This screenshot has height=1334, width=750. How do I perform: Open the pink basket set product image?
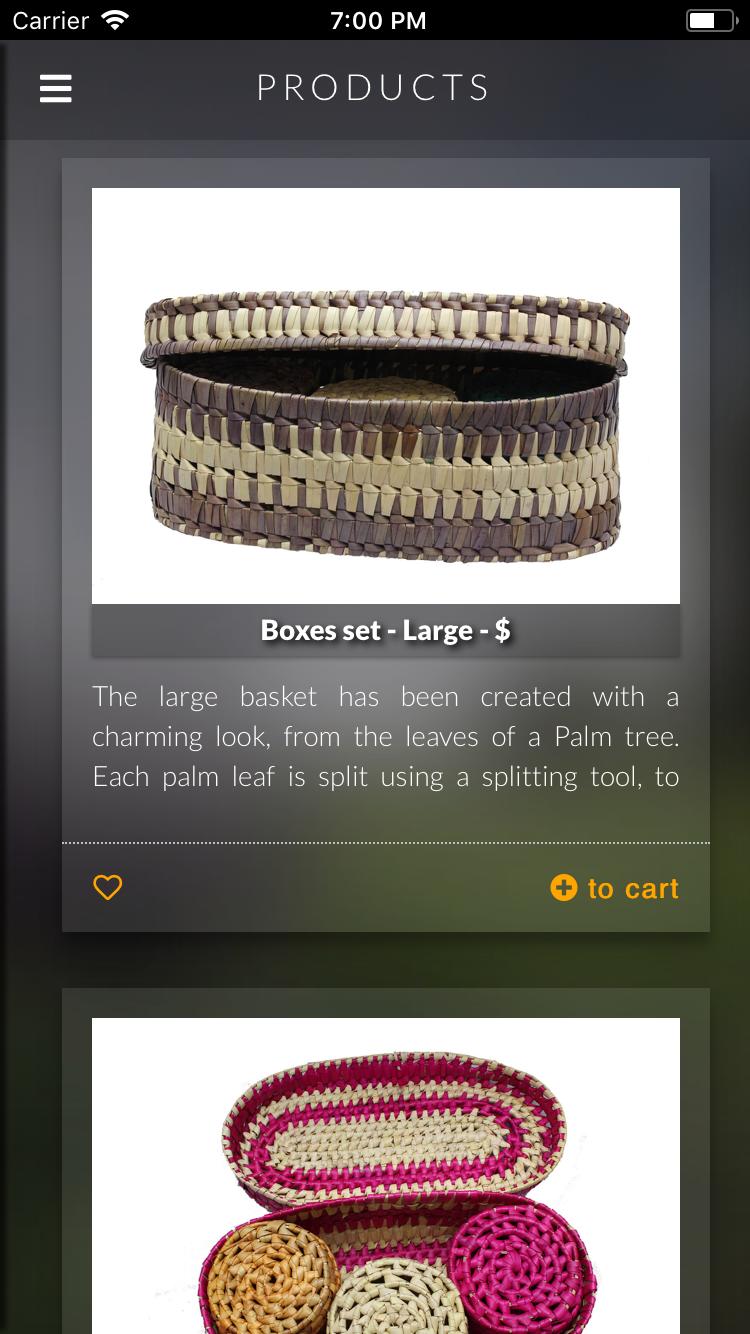point(386,1176)
